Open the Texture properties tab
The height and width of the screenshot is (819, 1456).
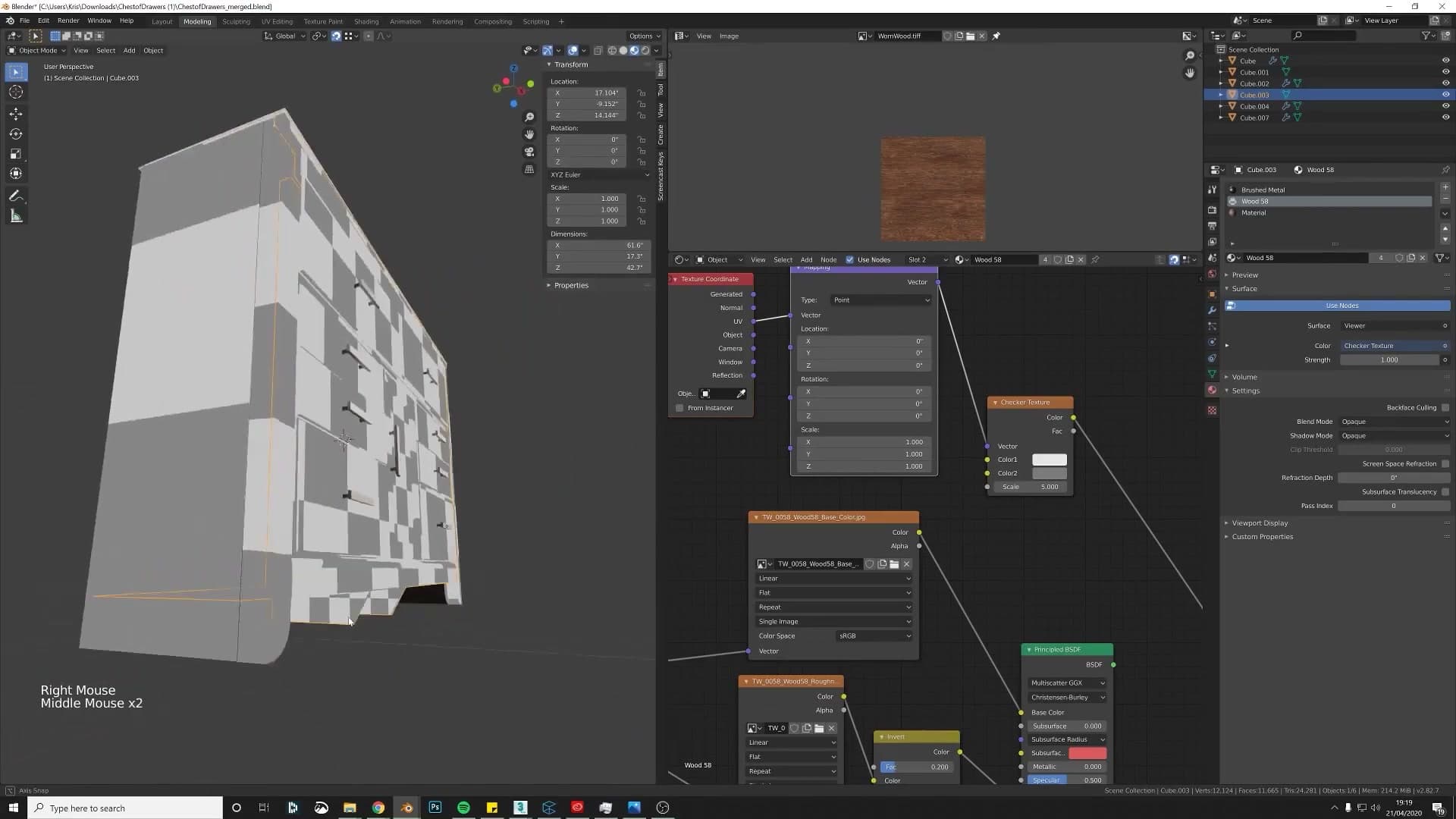tap(1212, 410)
